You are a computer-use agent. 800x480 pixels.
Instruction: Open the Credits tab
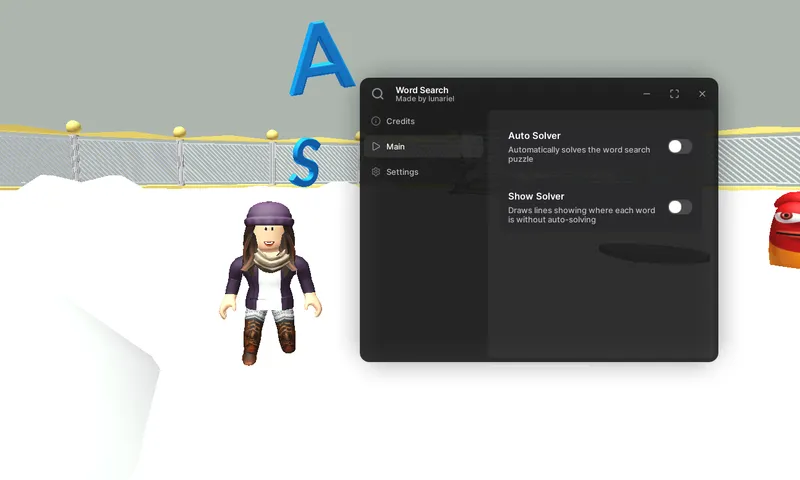(421, 121)
